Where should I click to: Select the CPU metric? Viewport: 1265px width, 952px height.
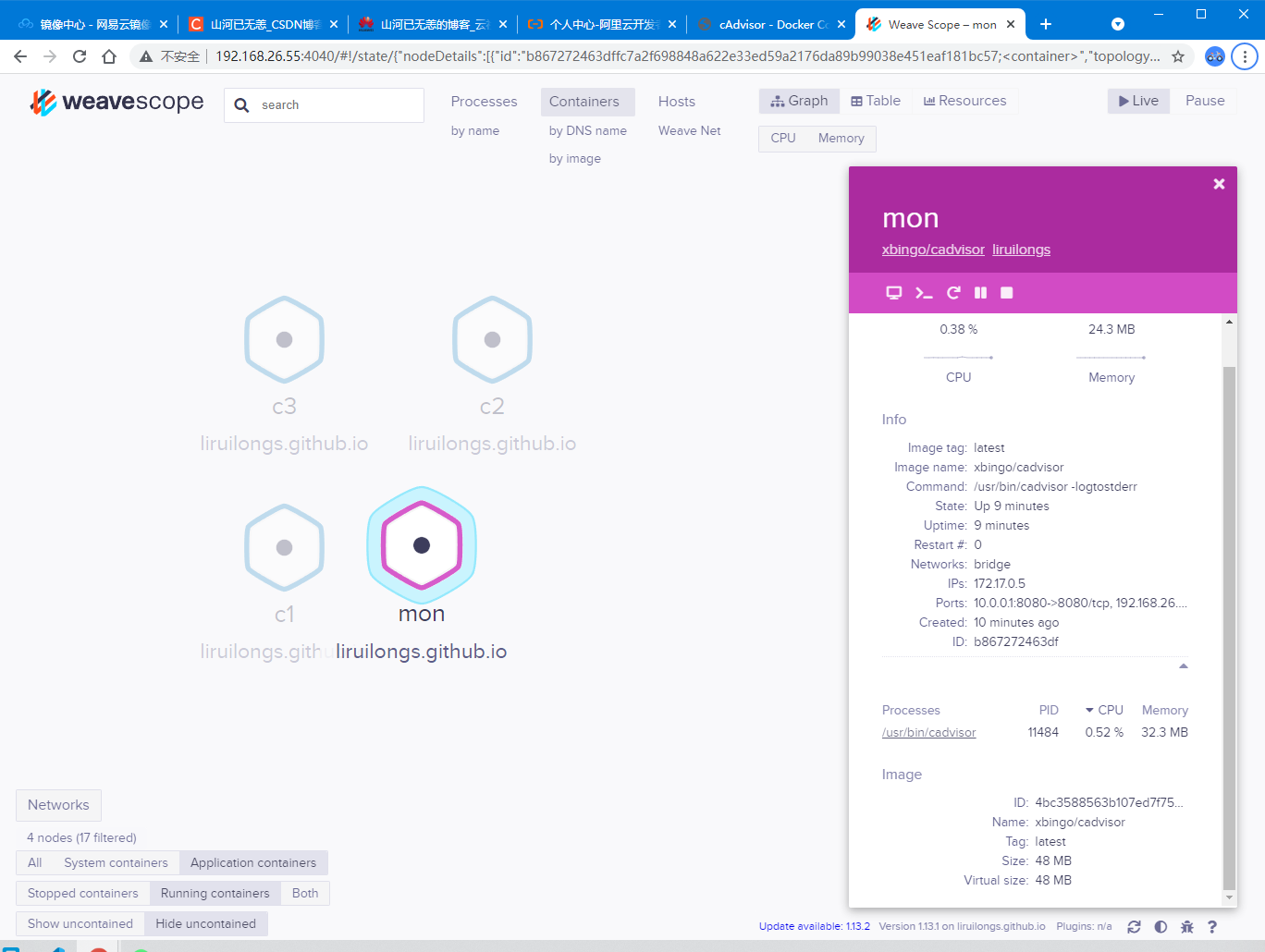click(783, 138)
